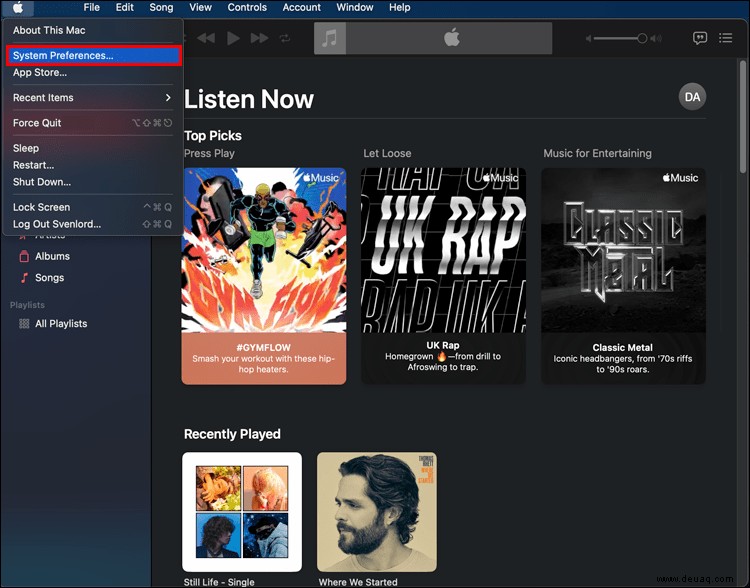750x588 pixels.
Task: Choose Shut Down from Apple menu
Action: pos(93,182)
